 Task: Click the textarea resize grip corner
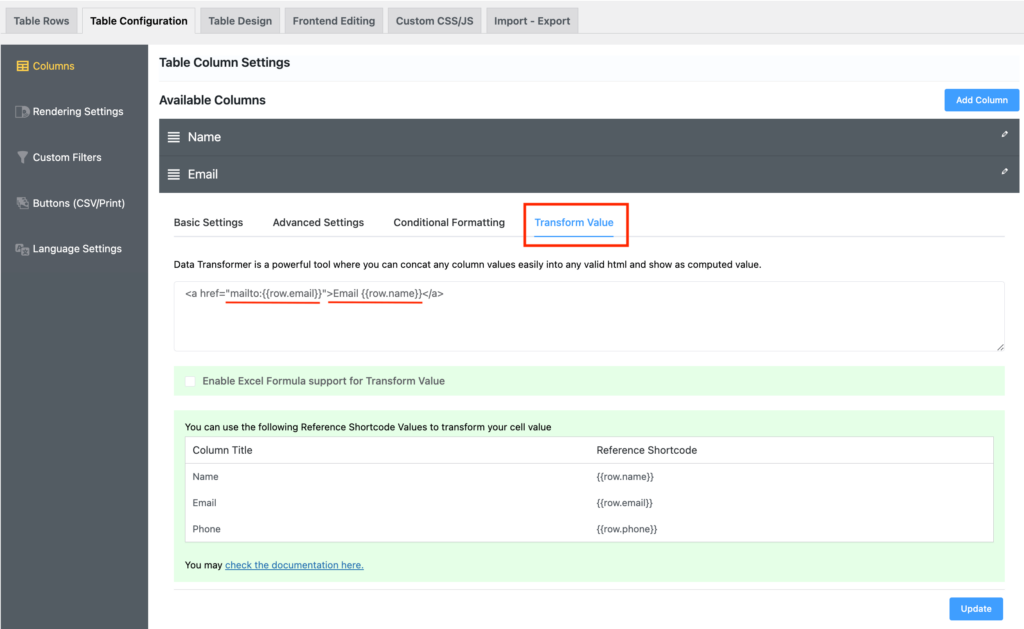(1000, 347)
